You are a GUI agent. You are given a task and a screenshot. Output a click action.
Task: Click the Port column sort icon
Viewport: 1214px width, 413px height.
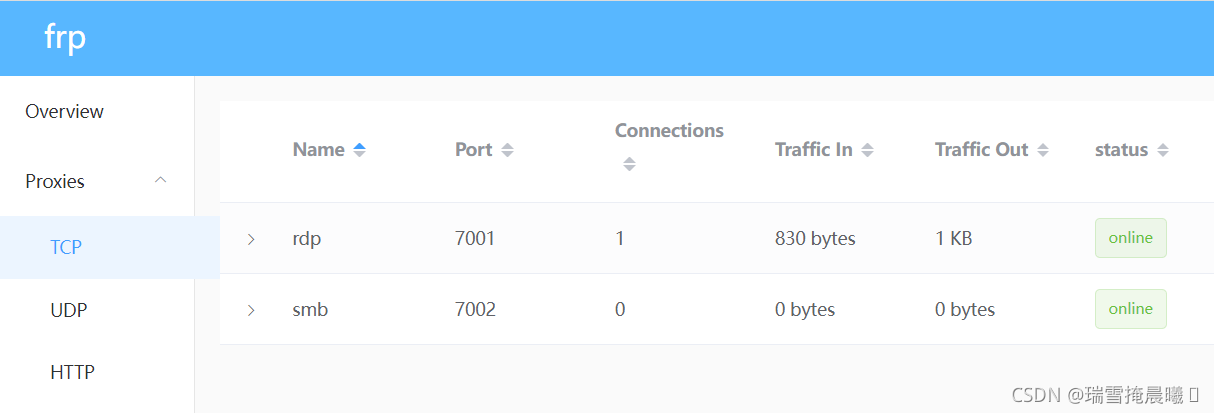tap(507, 150)
